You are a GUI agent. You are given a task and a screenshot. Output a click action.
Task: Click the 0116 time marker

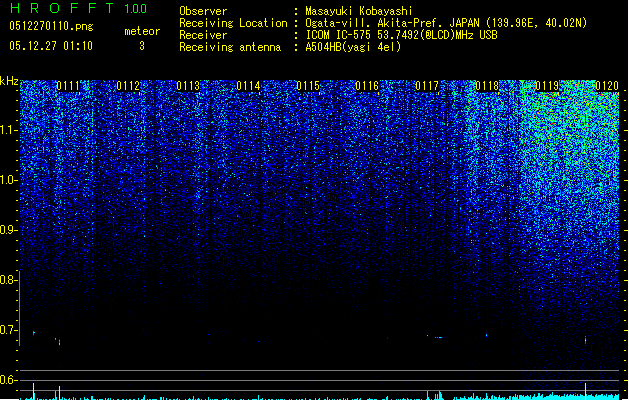pos(367,86)
